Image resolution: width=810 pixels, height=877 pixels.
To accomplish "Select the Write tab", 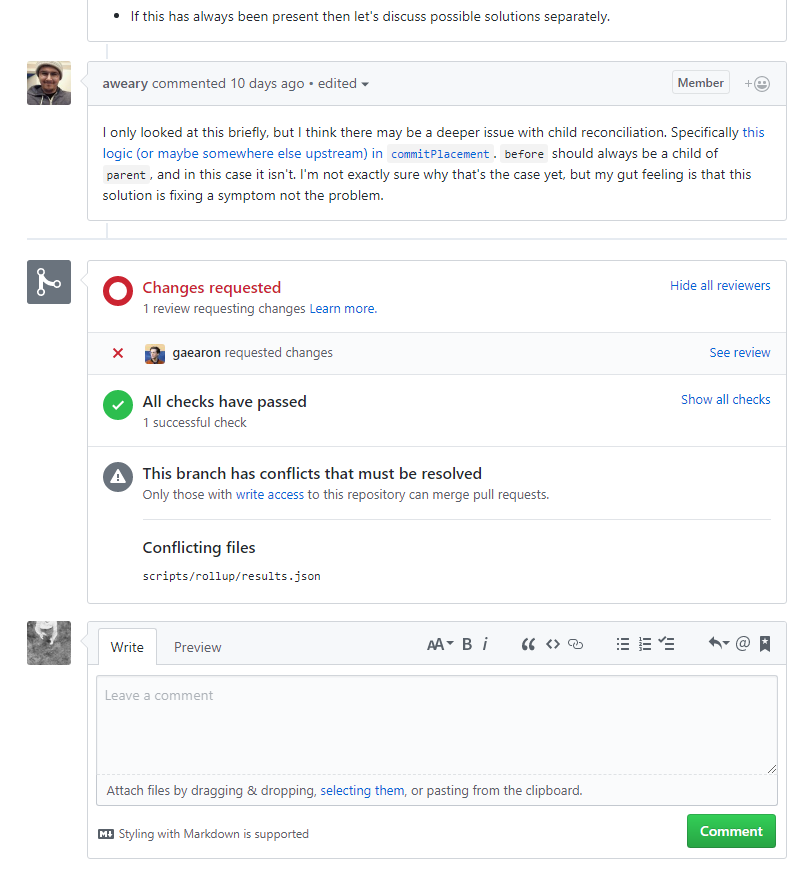I will pyautogui.click(x=127, y=647).
